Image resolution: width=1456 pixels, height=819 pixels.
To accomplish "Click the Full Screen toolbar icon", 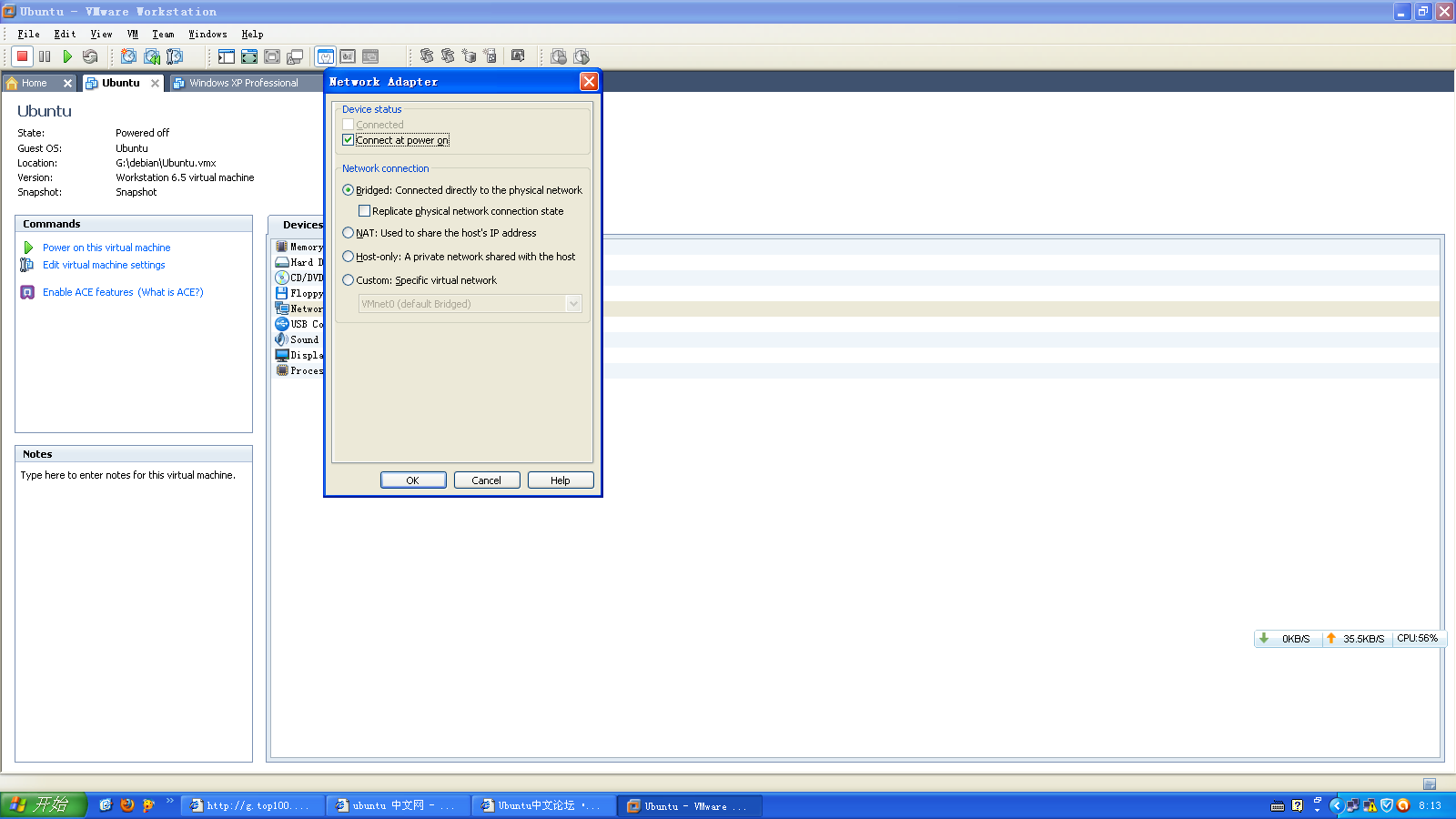I will [272, 56].
